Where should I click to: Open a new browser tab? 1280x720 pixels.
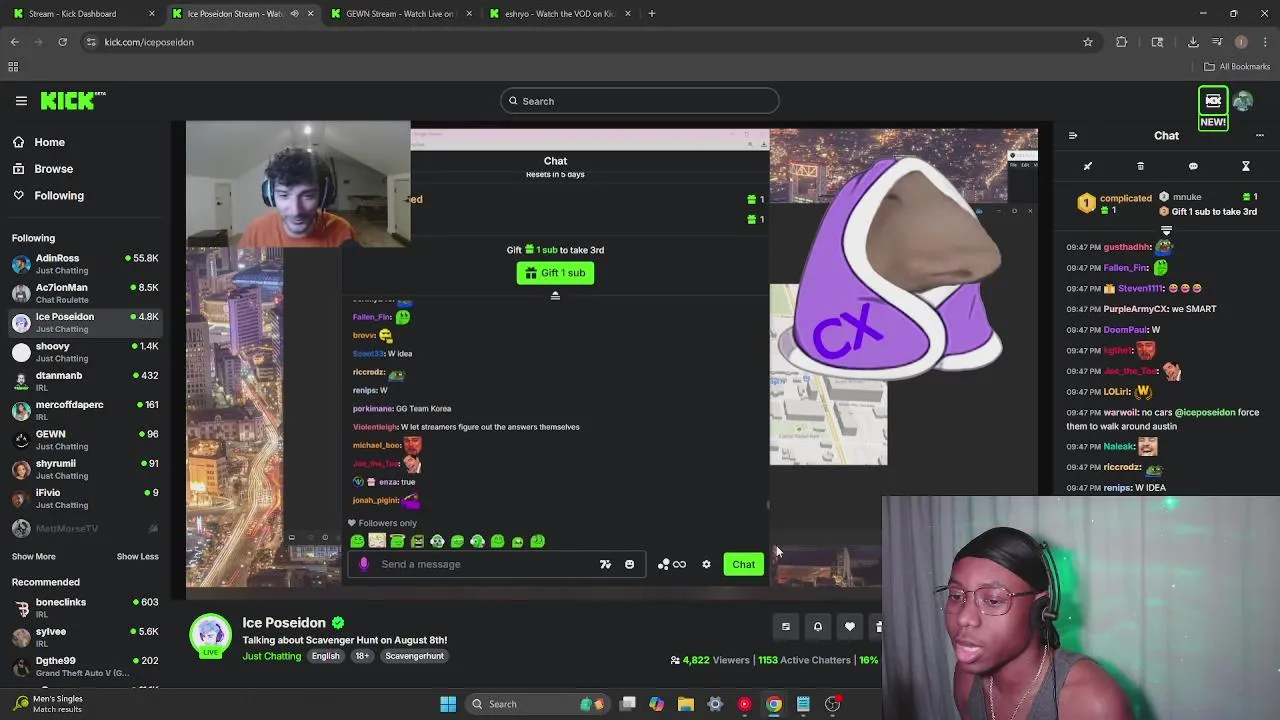tap(652, 14)
